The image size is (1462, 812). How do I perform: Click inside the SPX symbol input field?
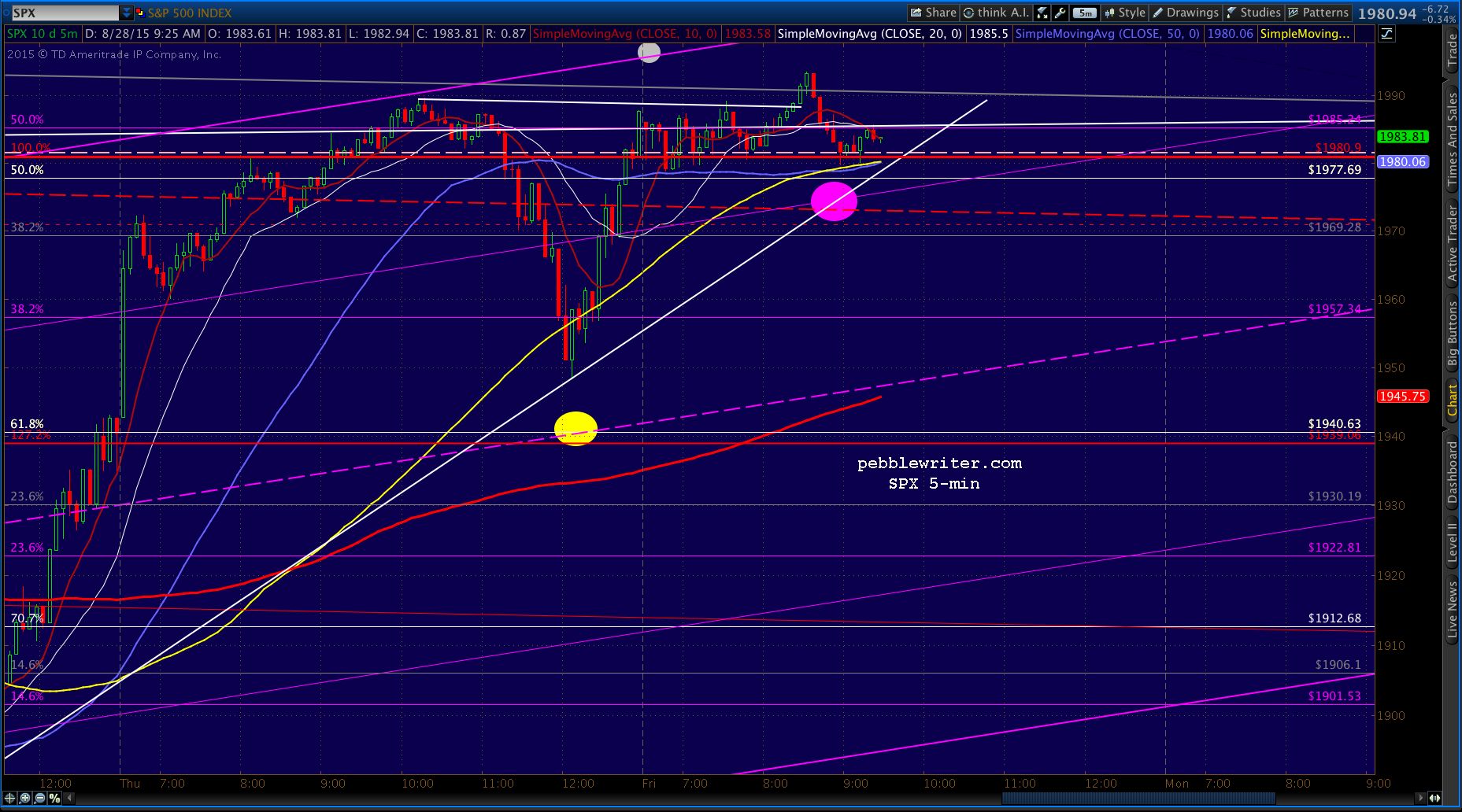click(65, 13)
